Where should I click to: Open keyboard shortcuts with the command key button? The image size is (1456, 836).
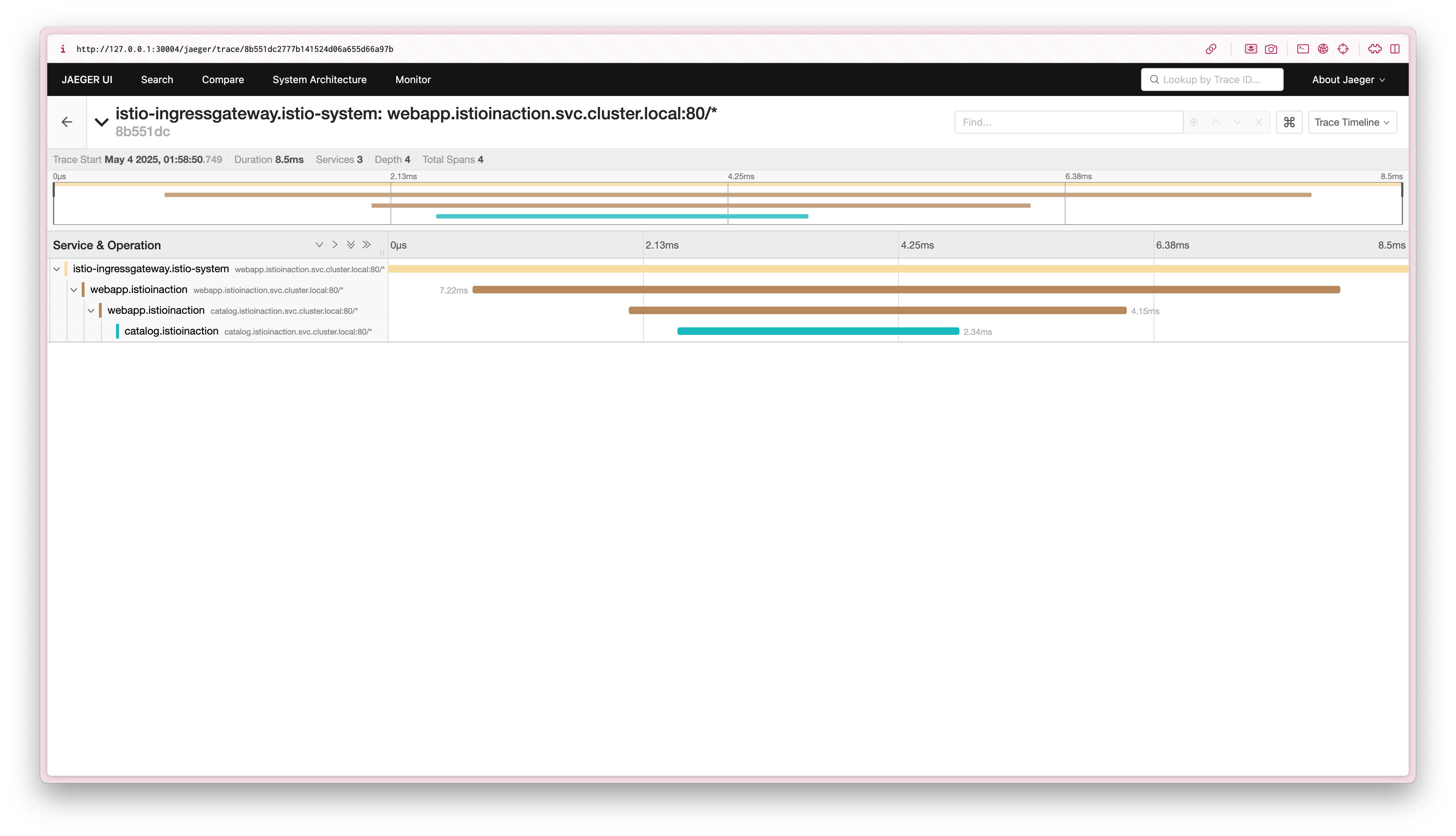pyautogui.click(x=1289, y=122)
